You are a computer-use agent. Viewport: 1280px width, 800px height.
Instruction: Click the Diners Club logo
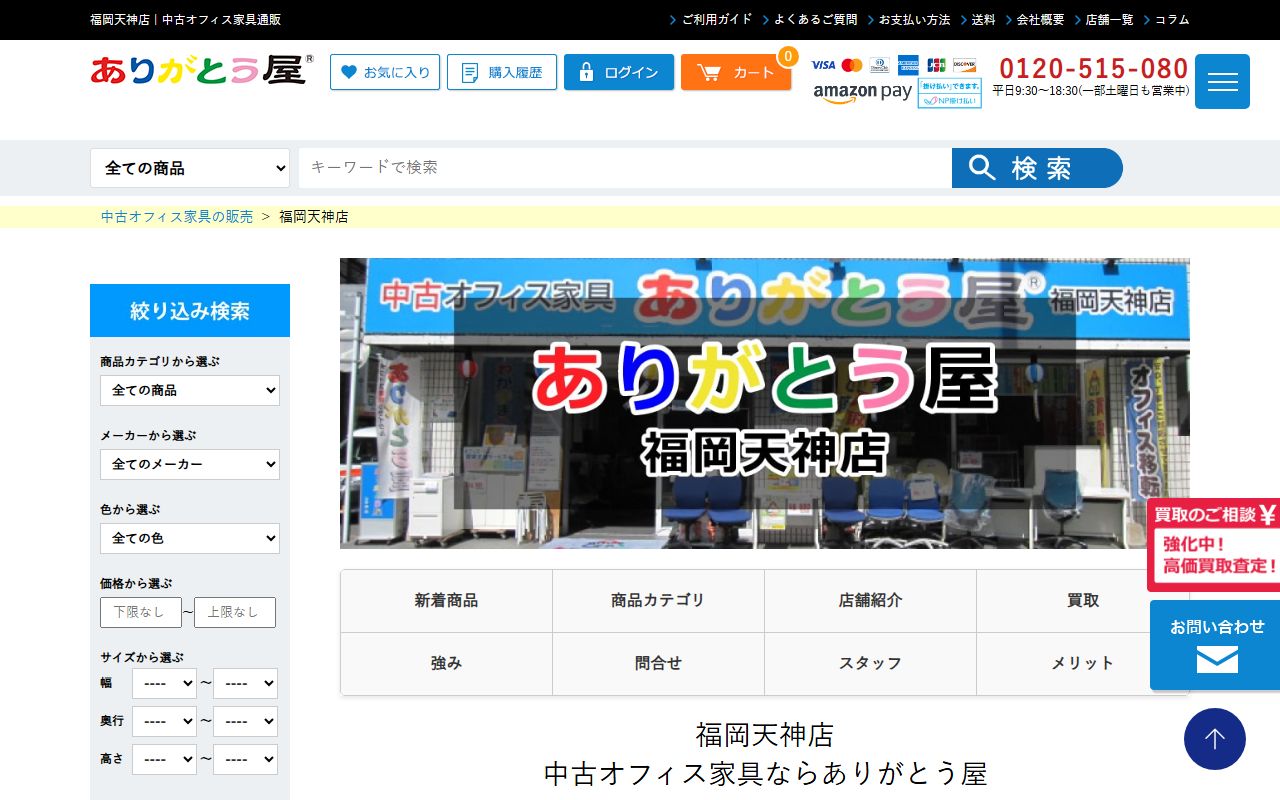[880, 65]
